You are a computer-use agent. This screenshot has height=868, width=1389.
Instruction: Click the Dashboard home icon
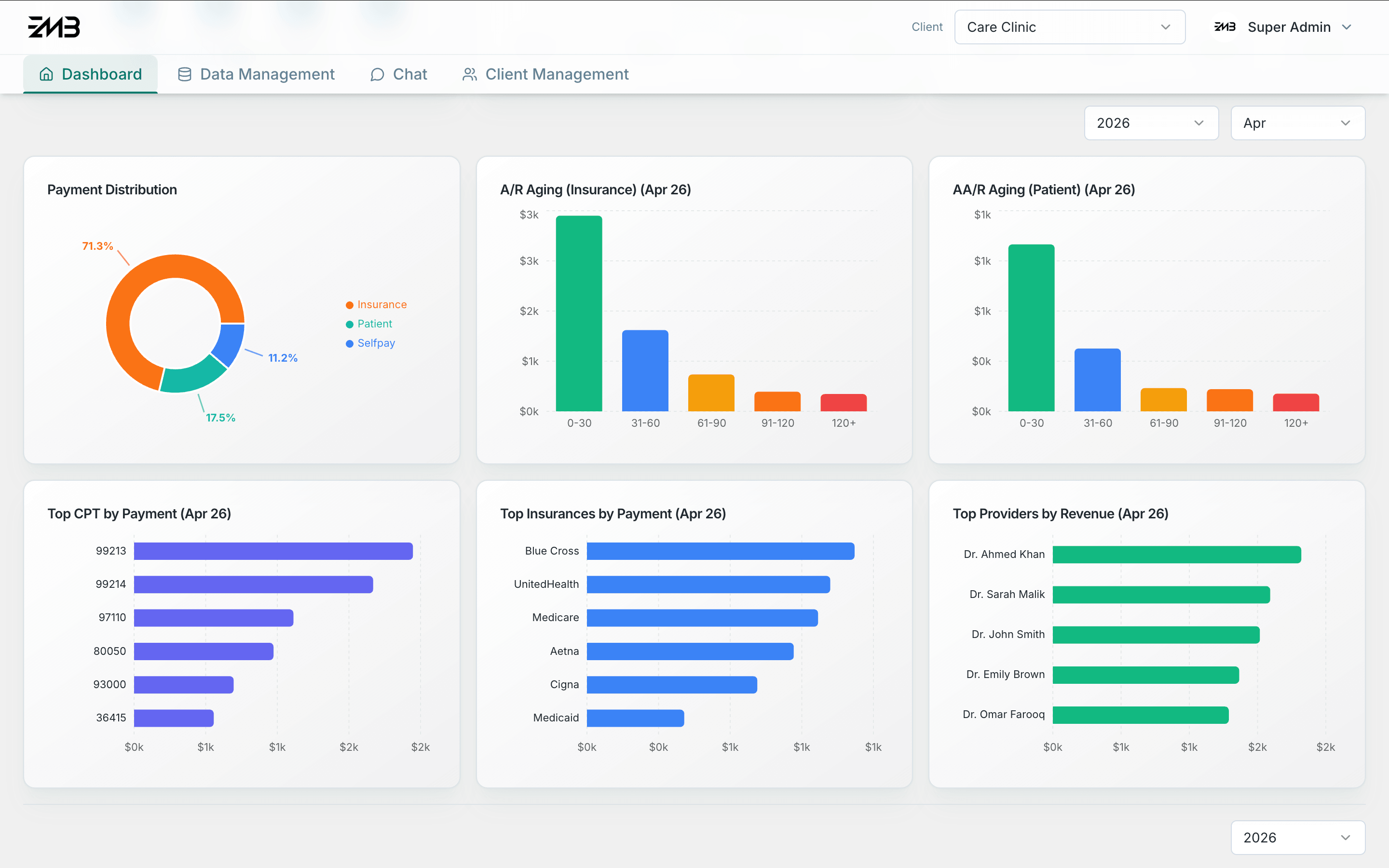46,74
